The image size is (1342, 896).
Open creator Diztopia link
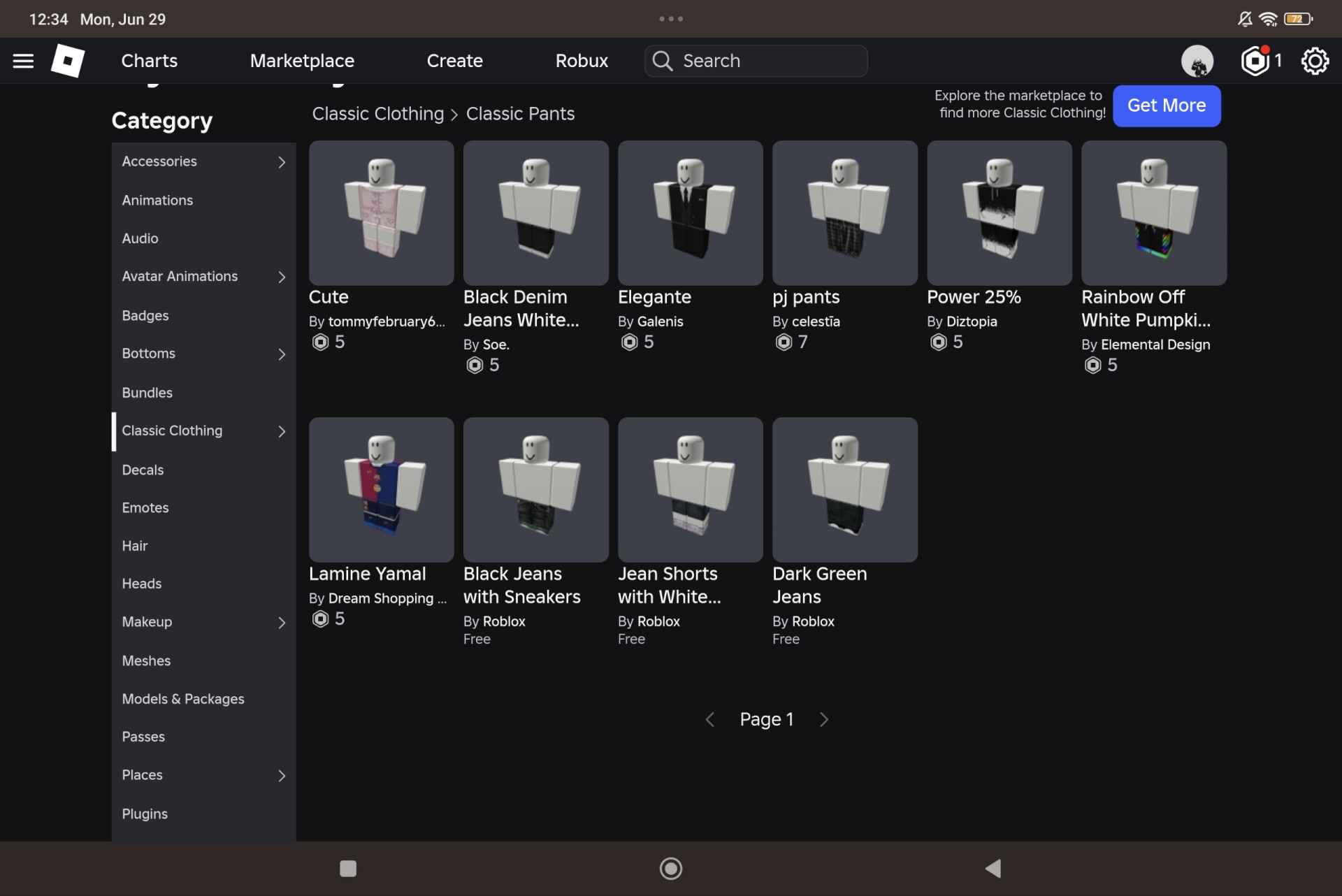click(972, 321)
